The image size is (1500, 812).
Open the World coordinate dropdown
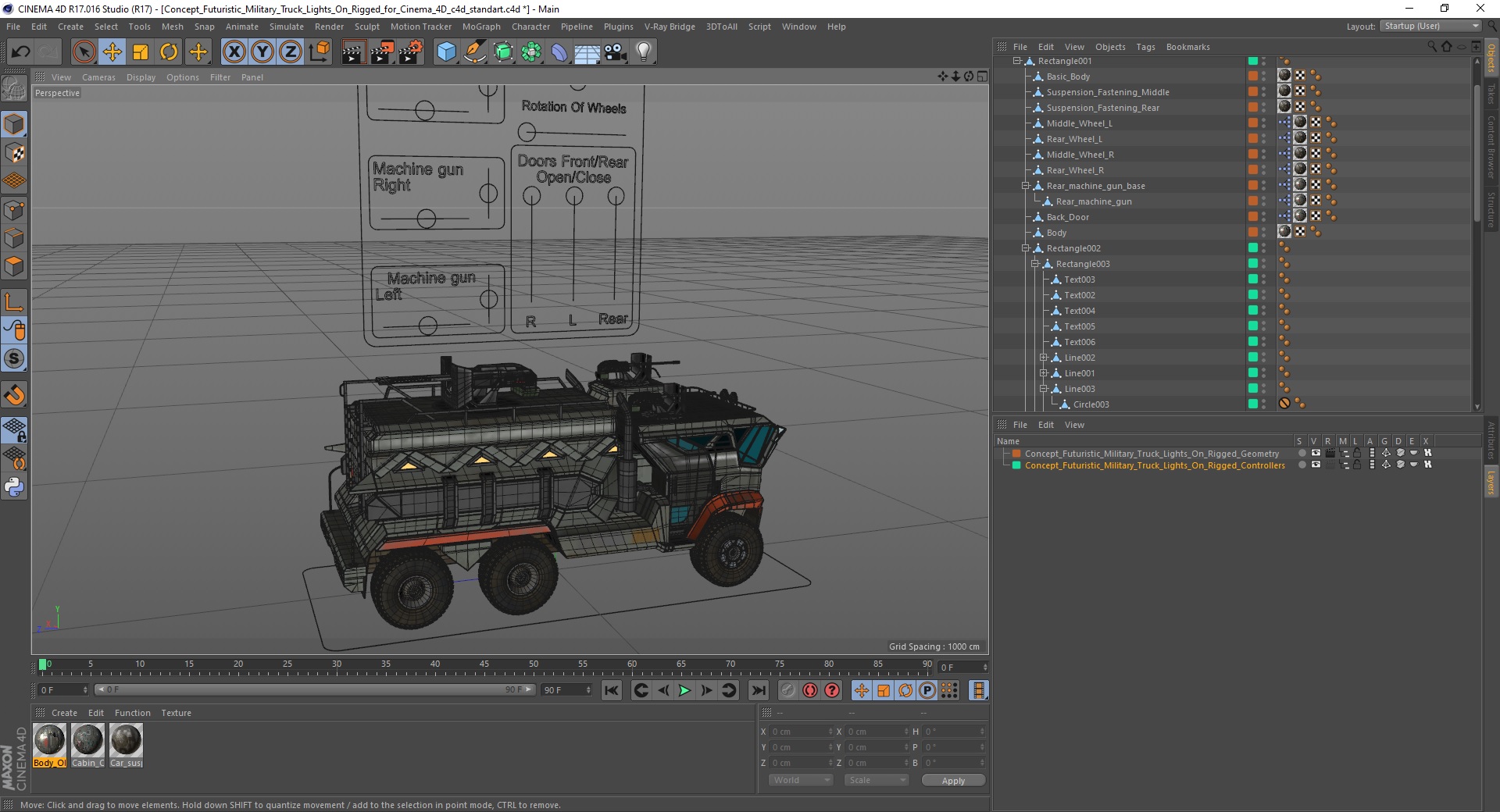pyautogui.click(x=801, y=780)
